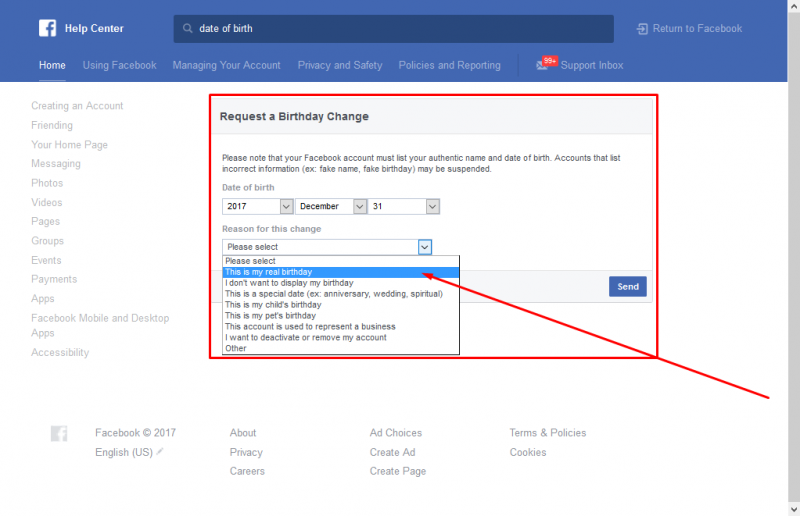Click the Ad Choices footer link

click(396, 433)
